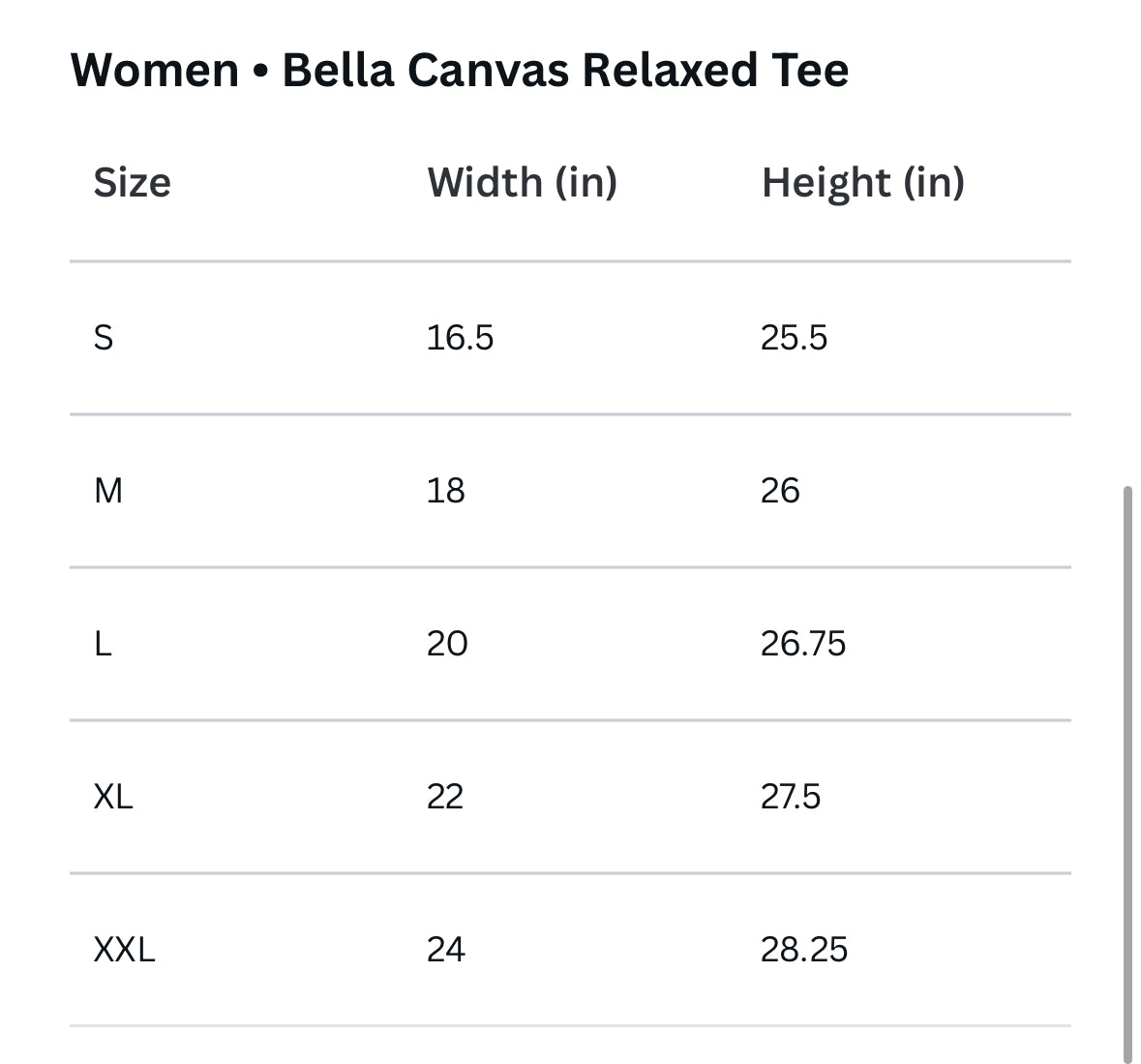Select the Width (in) column header
The width and height of the screenshot is (1141, 1064).
click(x=522, y=183)
